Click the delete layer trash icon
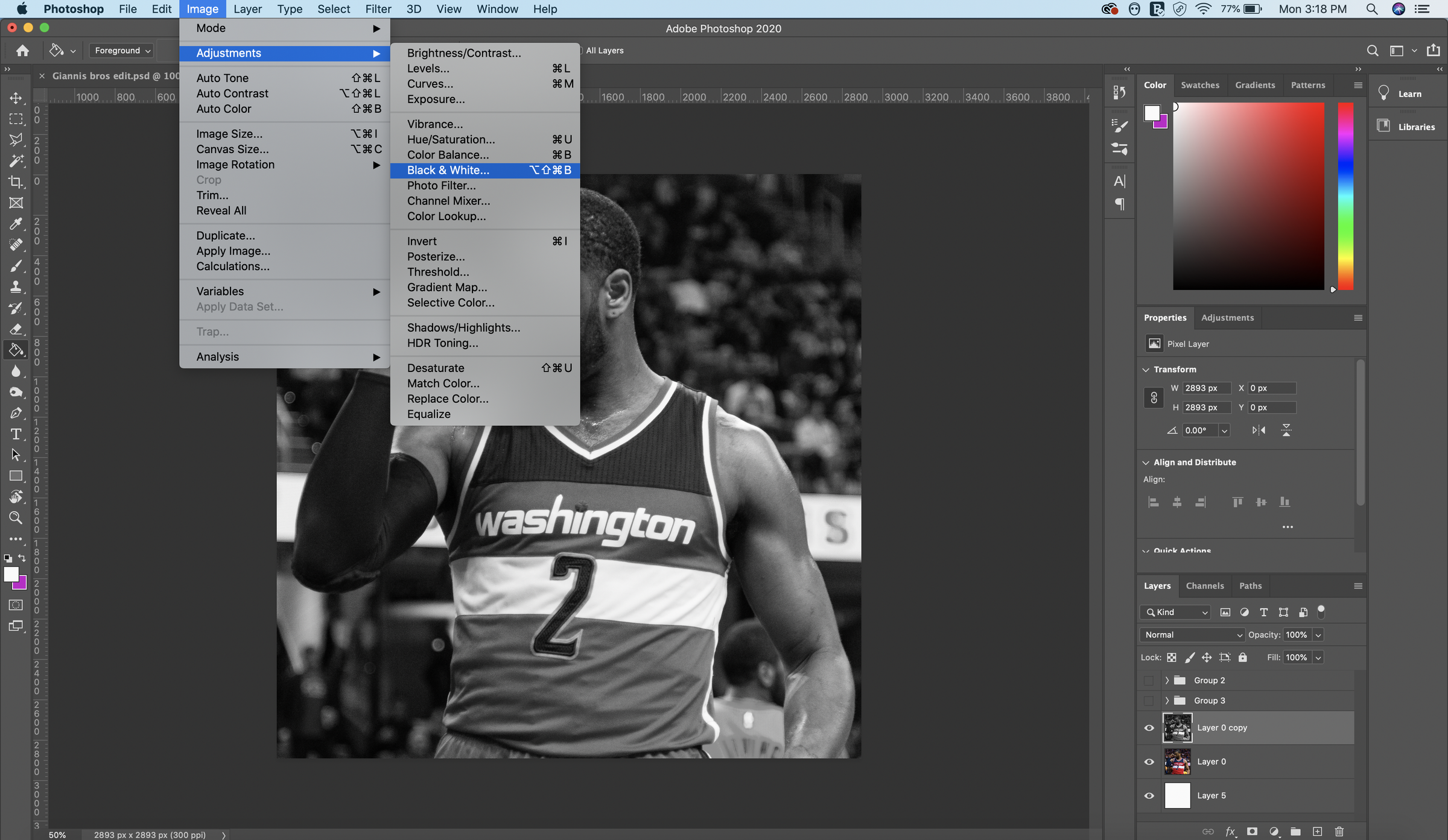 [1340, 831]
